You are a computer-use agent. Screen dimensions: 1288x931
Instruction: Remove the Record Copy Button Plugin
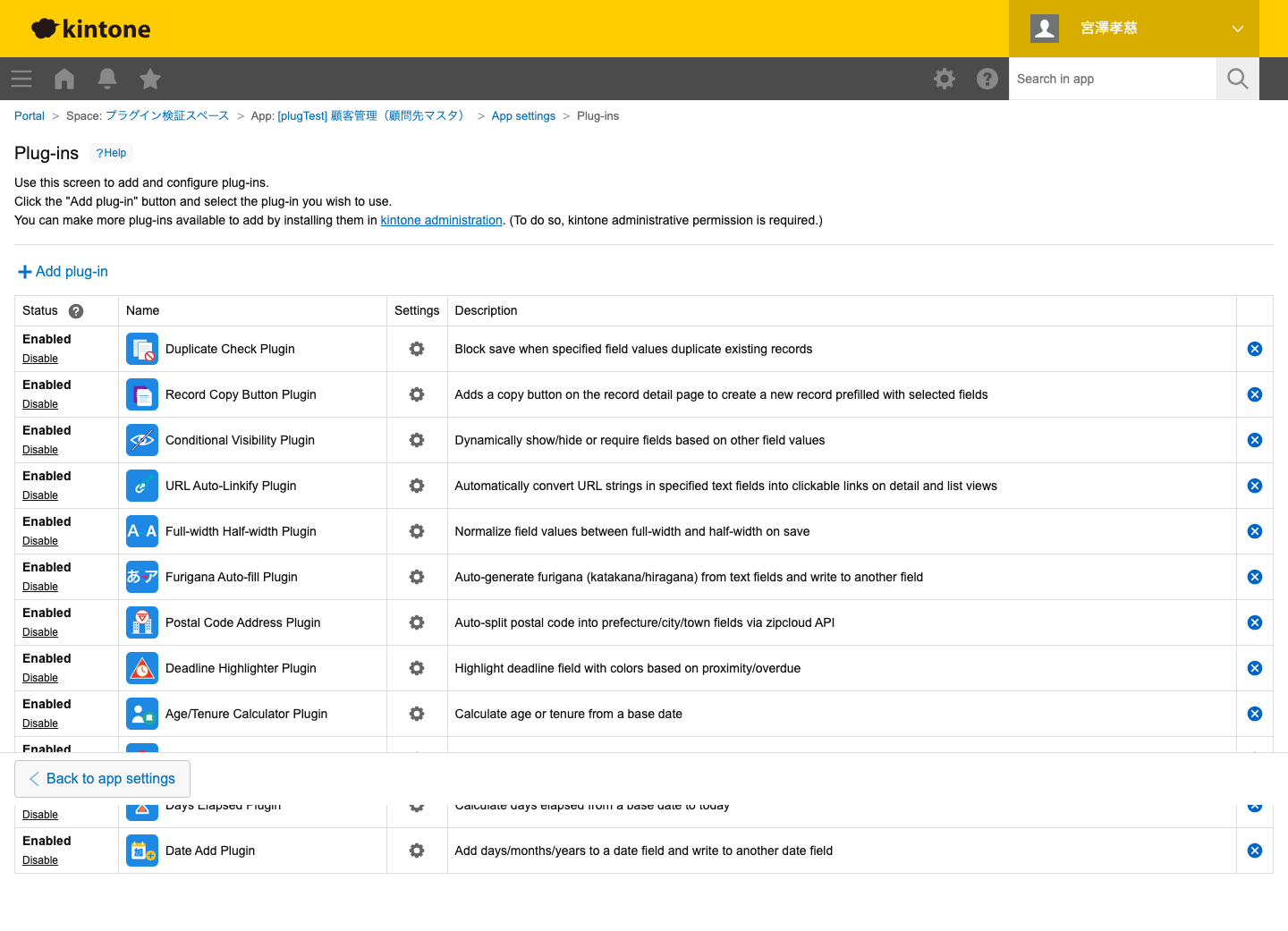(x=1255, y=394)
